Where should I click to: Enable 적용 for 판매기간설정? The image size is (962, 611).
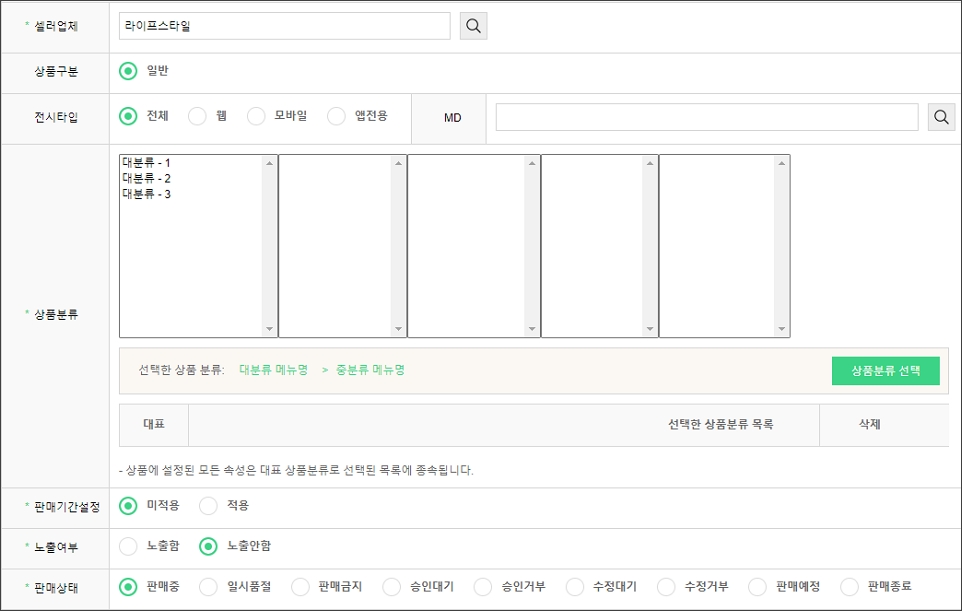pyautogui.click(x=208, y=506)
